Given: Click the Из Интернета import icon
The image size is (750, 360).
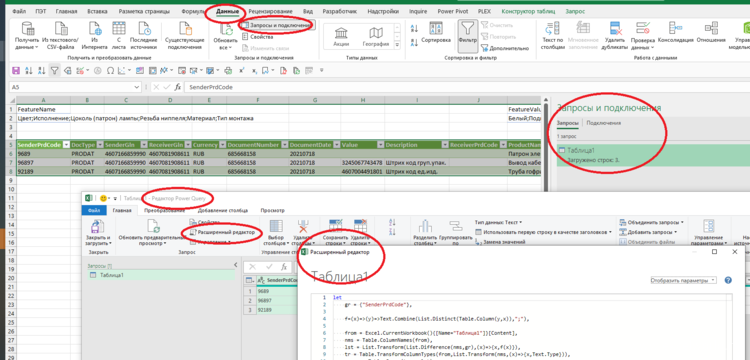Looking at the screenshot, I should coord(94,29).
